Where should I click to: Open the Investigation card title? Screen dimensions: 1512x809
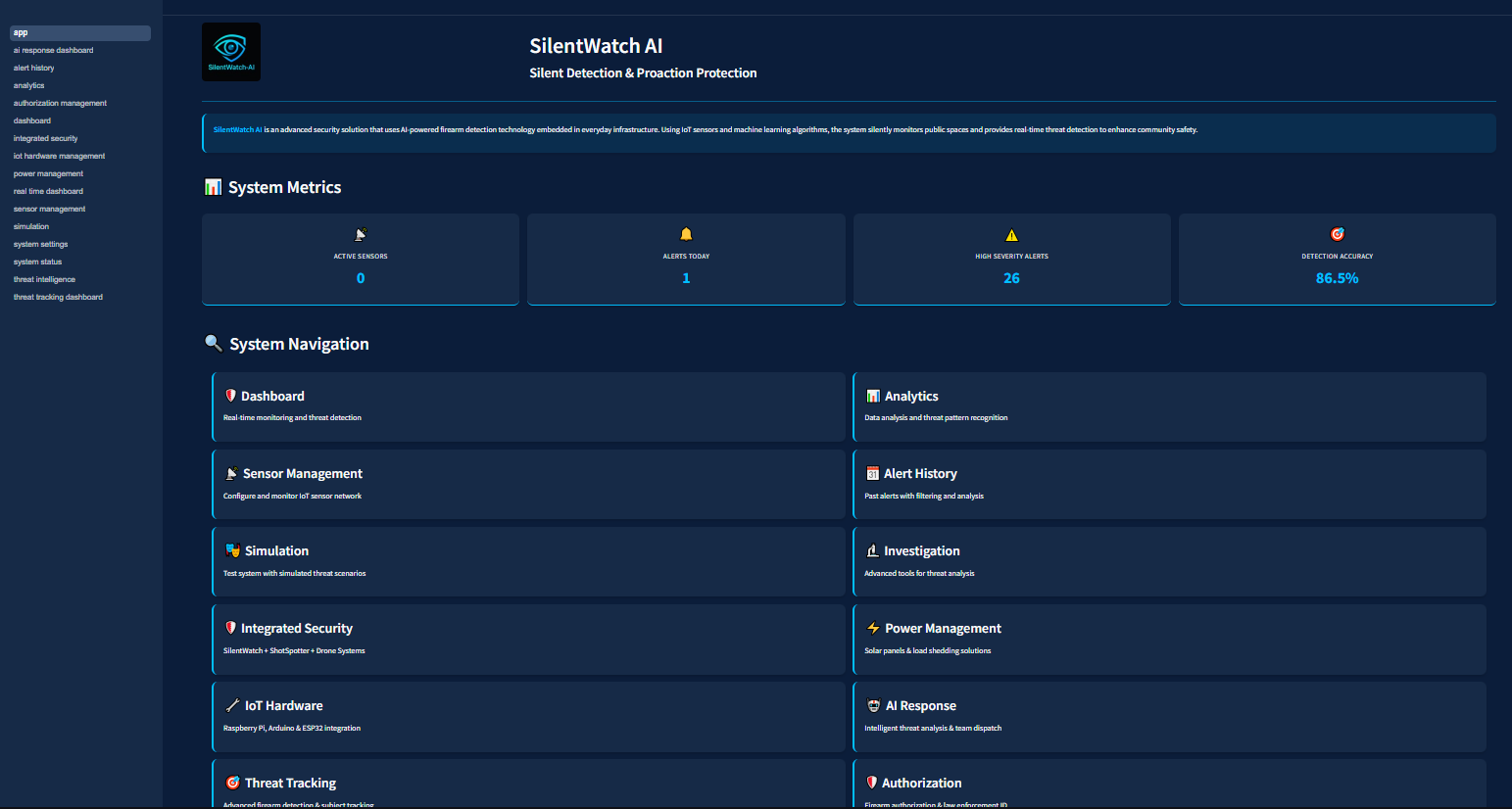[x=922, y=550]
